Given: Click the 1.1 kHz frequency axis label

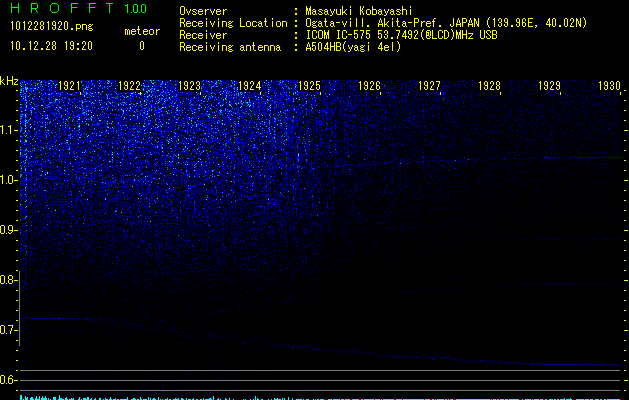Looking at the screenshot, I should (8, 130).
